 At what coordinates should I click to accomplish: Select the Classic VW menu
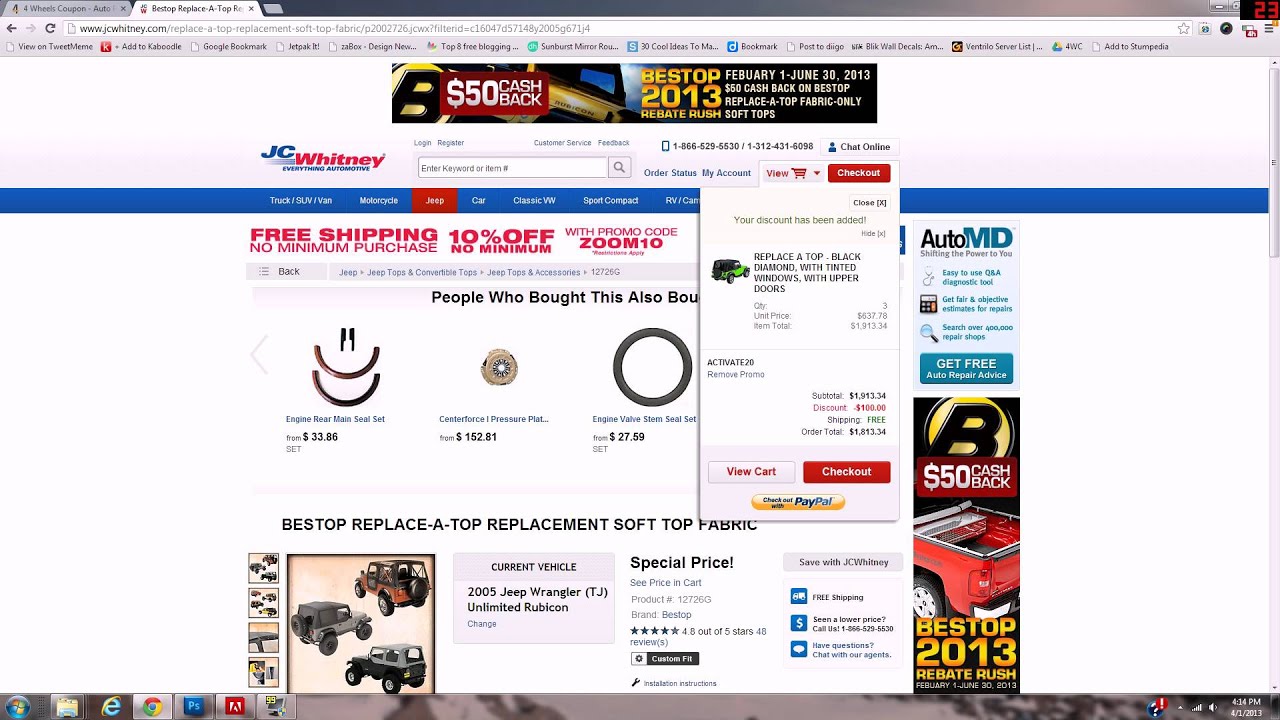[534, 200]
